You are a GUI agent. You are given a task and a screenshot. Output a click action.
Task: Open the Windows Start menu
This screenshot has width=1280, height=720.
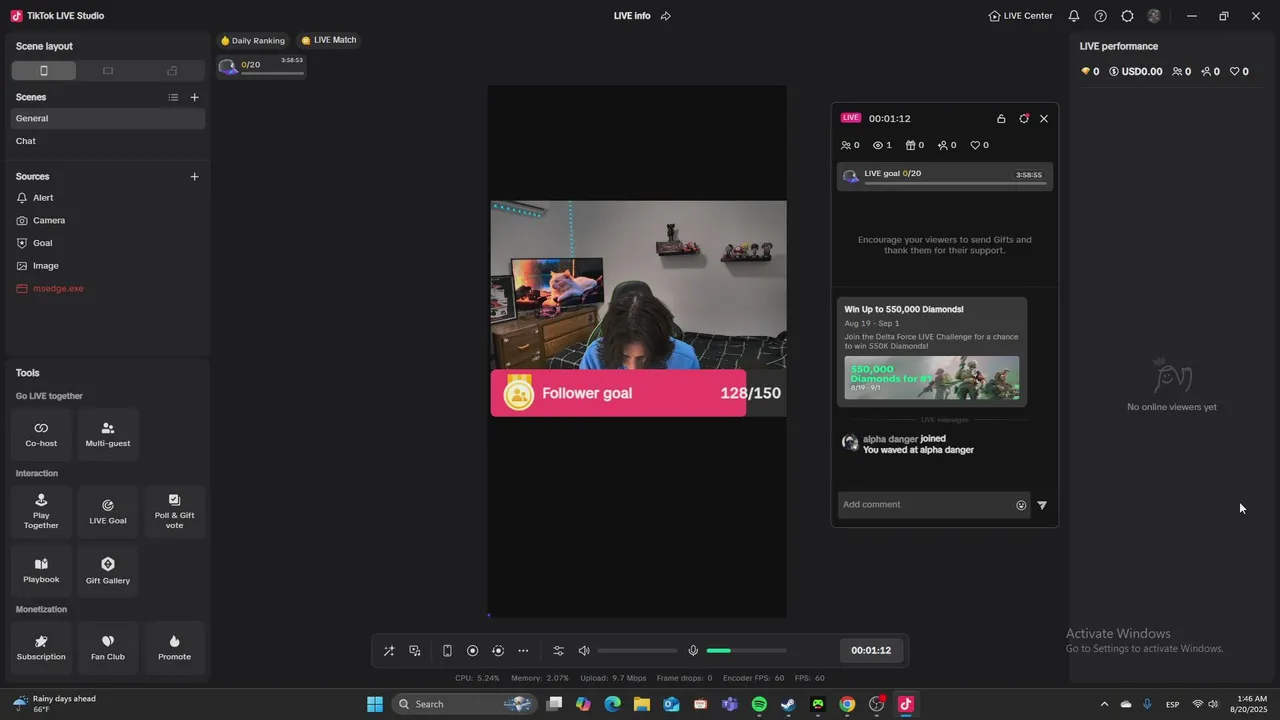point(375,704)
